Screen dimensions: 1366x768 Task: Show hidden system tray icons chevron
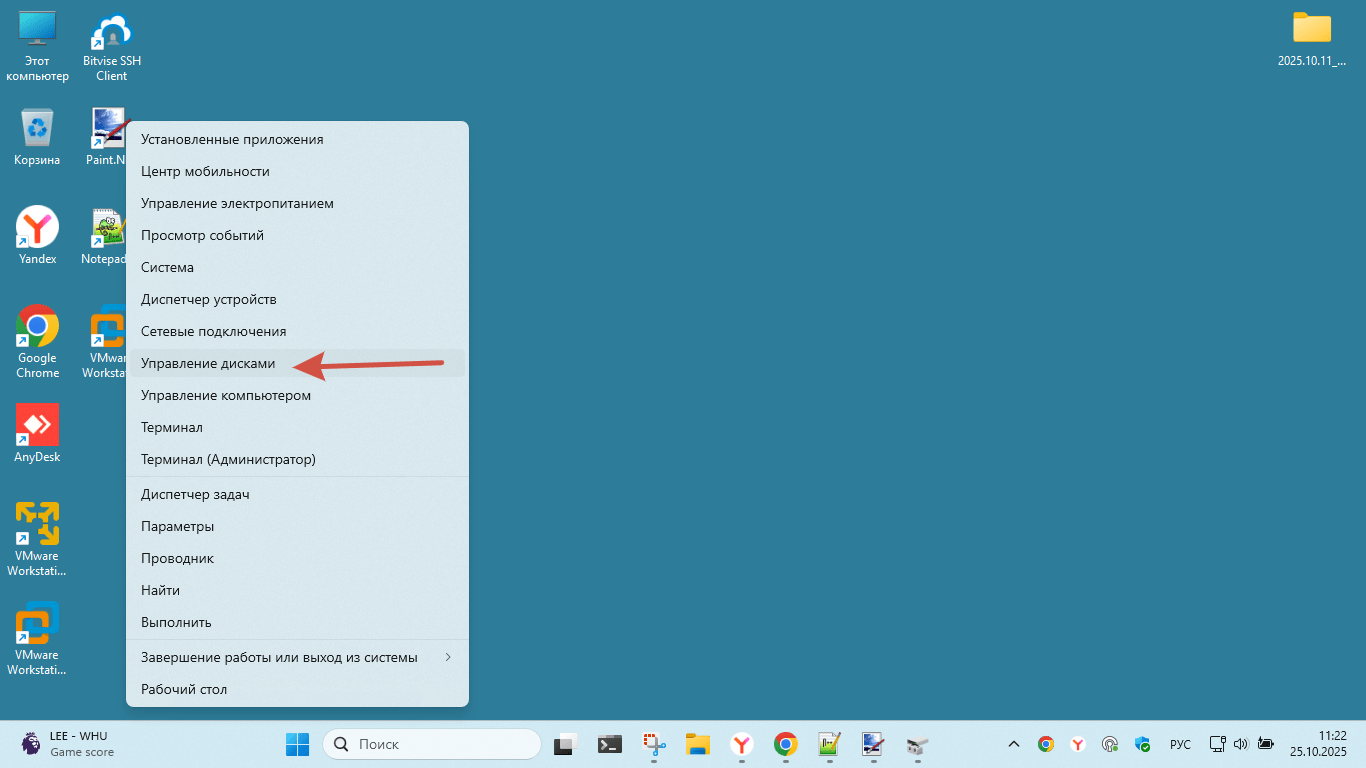tap(1013, 744)
